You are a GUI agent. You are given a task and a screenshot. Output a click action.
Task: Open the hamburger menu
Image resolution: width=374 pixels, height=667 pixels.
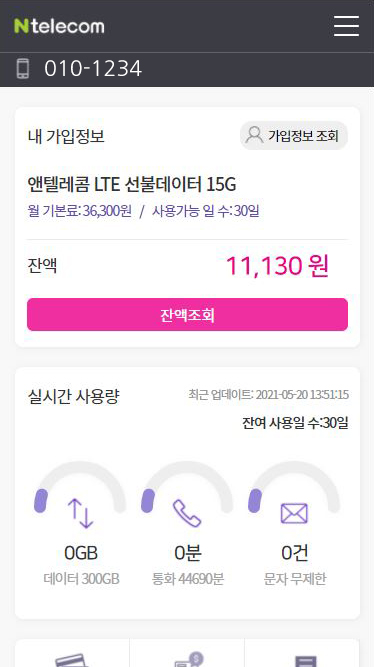tap(346, 26)
